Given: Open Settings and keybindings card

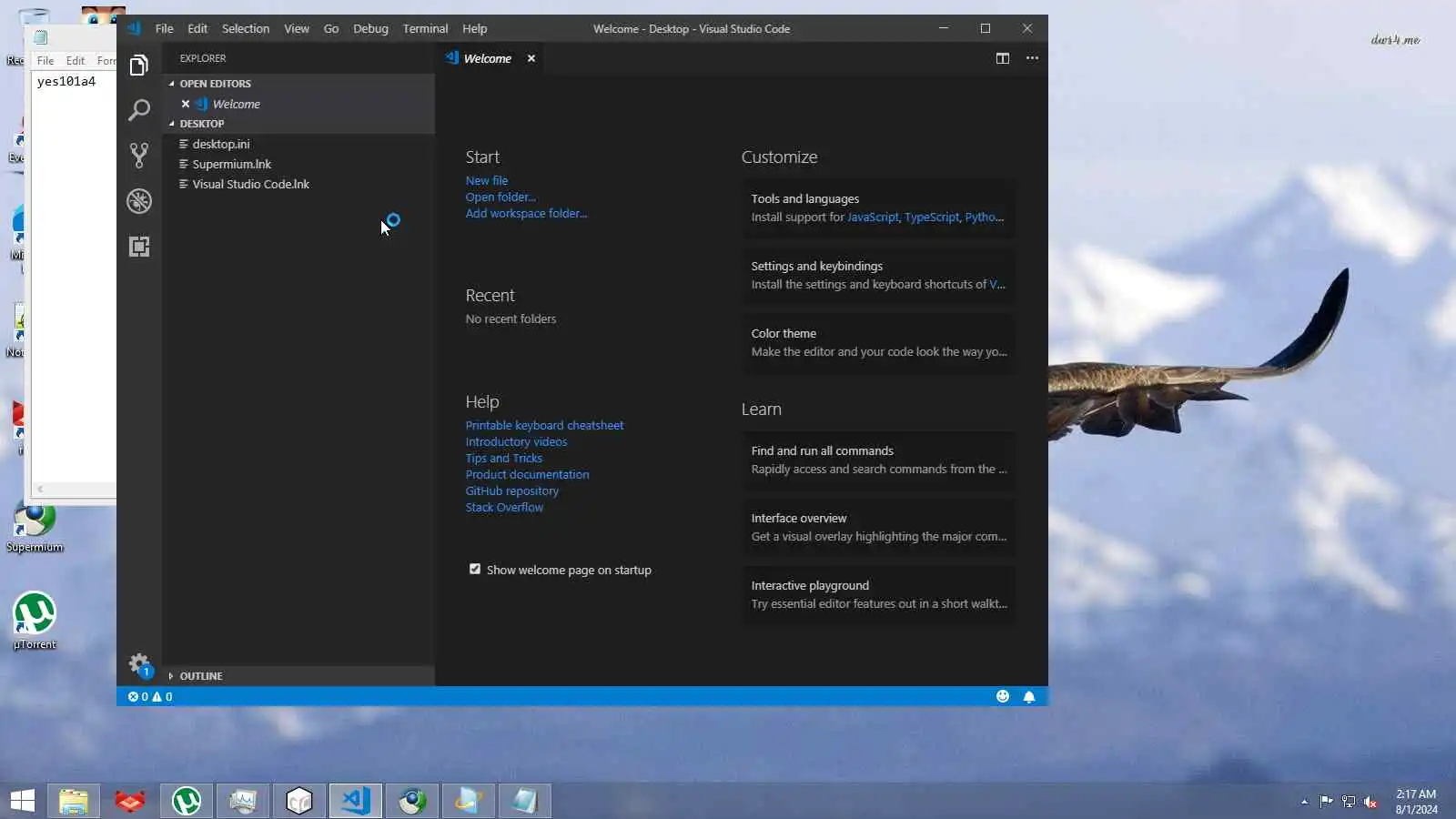Looking at the screenshot, I should [x=879, y=276].
